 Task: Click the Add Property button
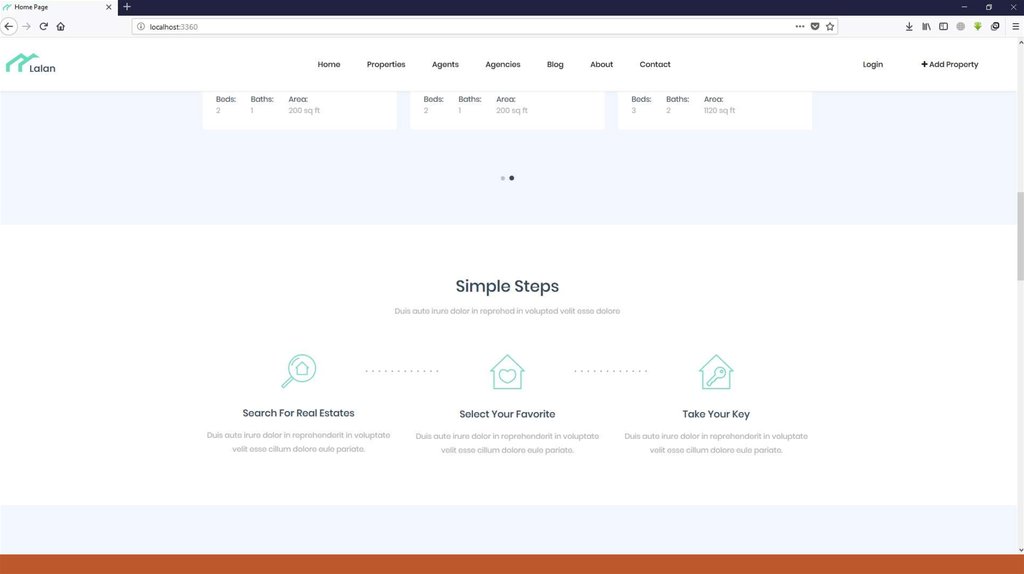[x=949, y=64]
